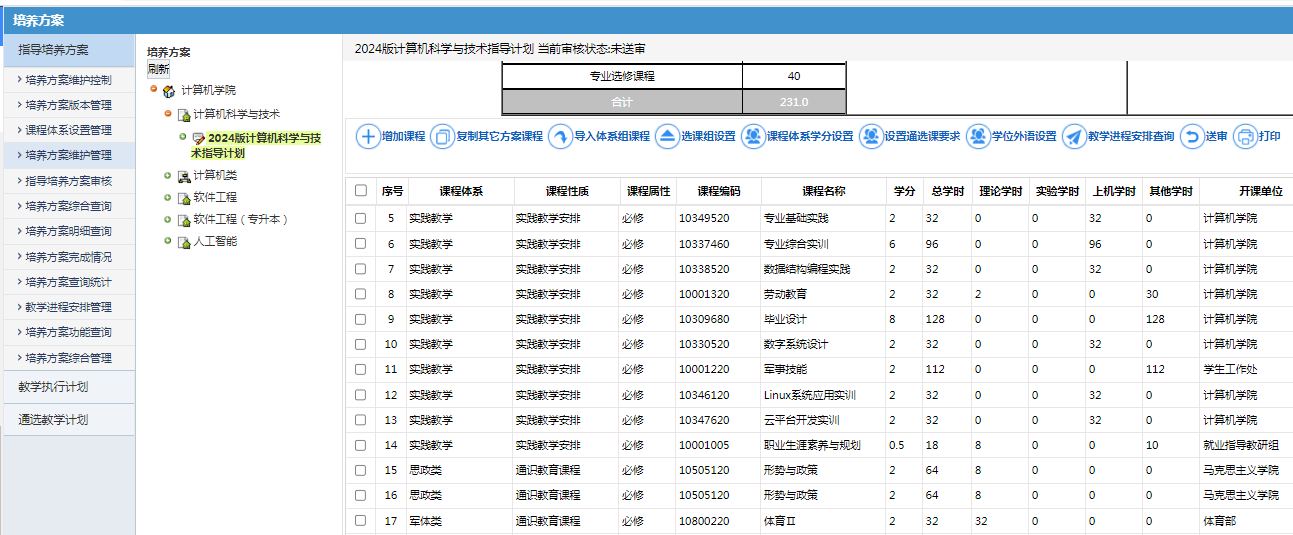This screenshot has height=535, width=1293.
Task: Click the 增加课程 plus icon
Action: click(368, 136)
